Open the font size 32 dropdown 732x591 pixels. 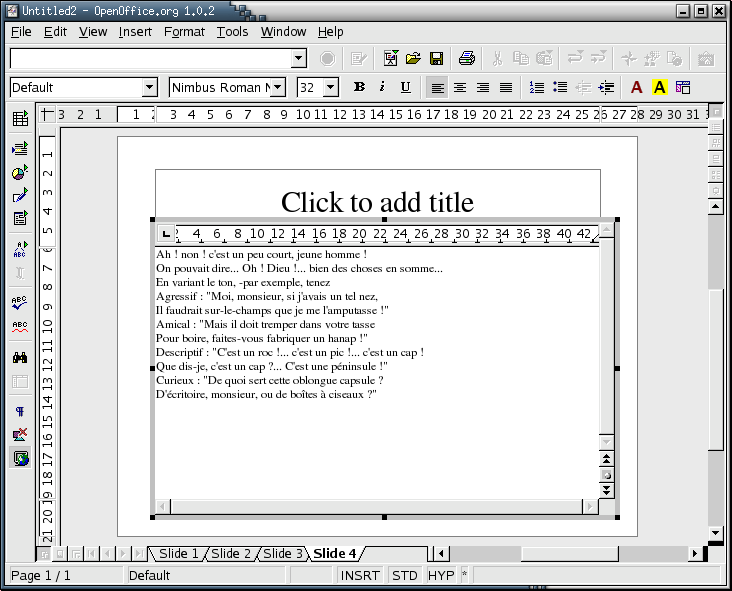point(331,87)
